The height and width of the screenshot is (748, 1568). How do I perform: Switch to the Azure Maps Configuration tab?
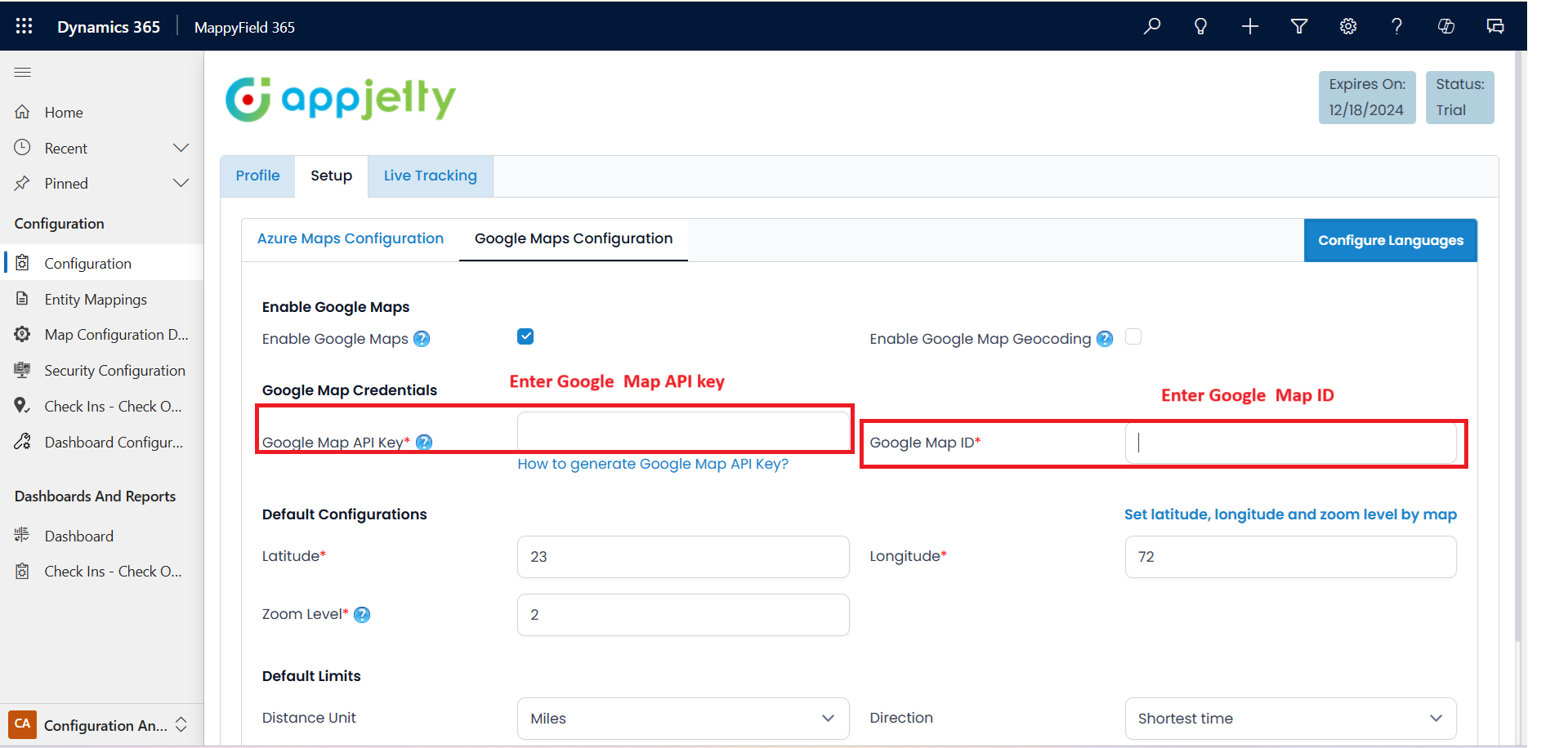point(351,238)
